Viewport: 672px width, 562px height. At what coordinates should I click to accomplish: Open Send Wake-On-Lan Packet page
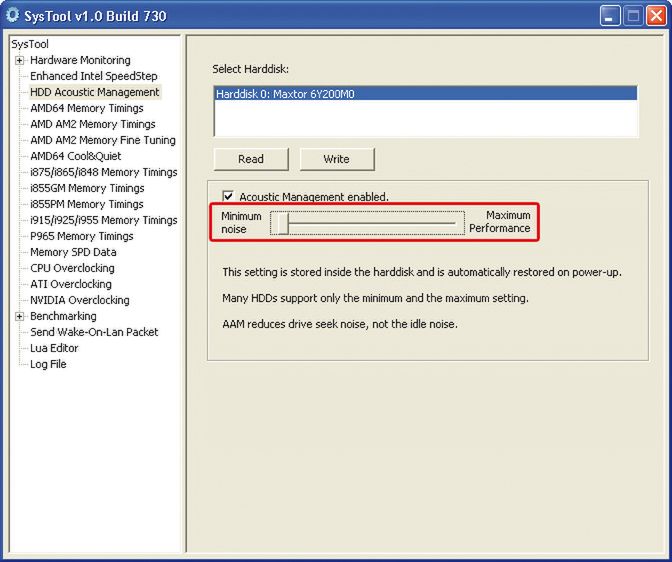[94, 332]
